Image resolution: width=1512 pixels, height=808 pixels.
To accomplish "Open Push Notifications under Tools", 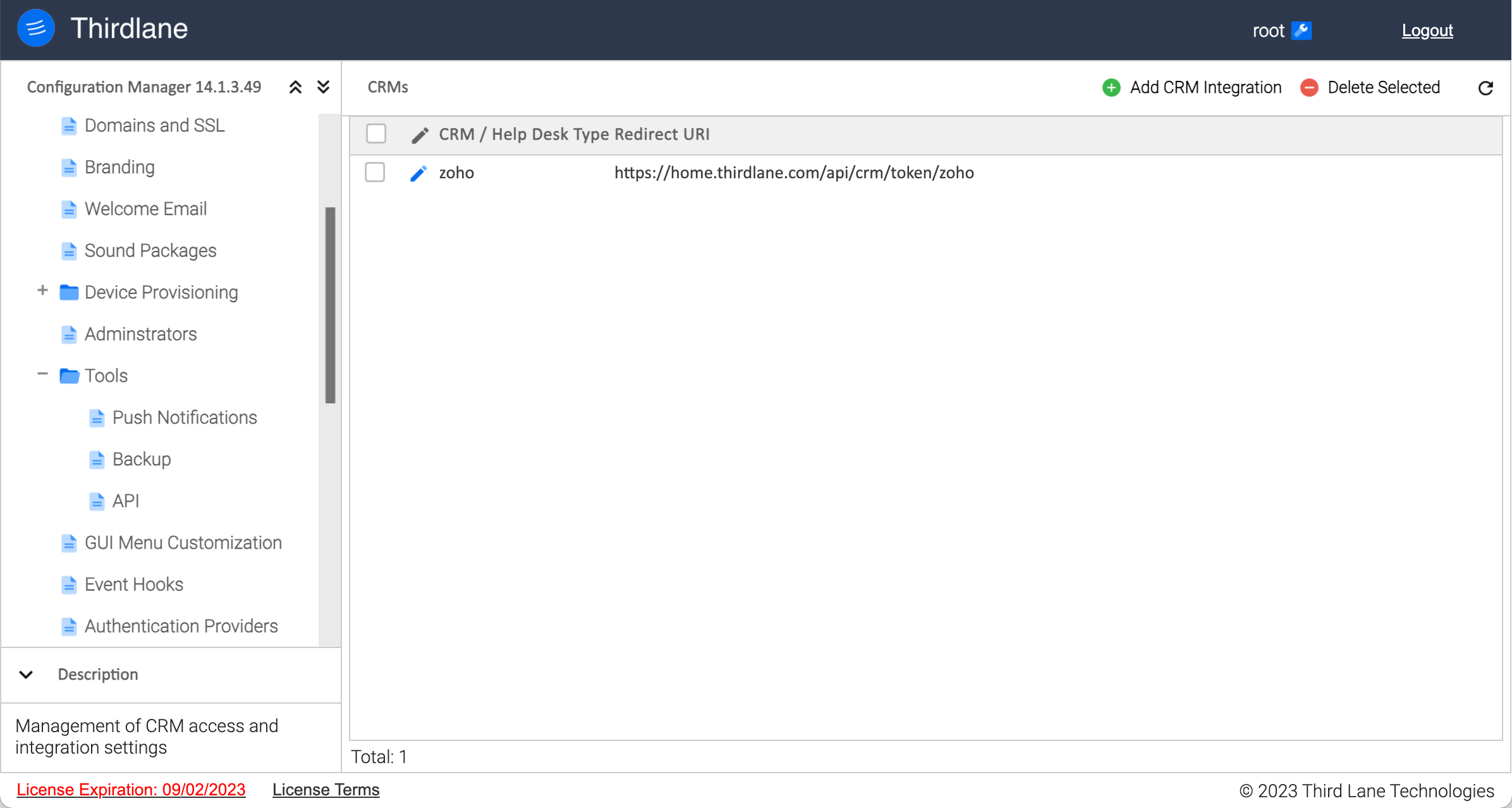I will pos(185,417).
